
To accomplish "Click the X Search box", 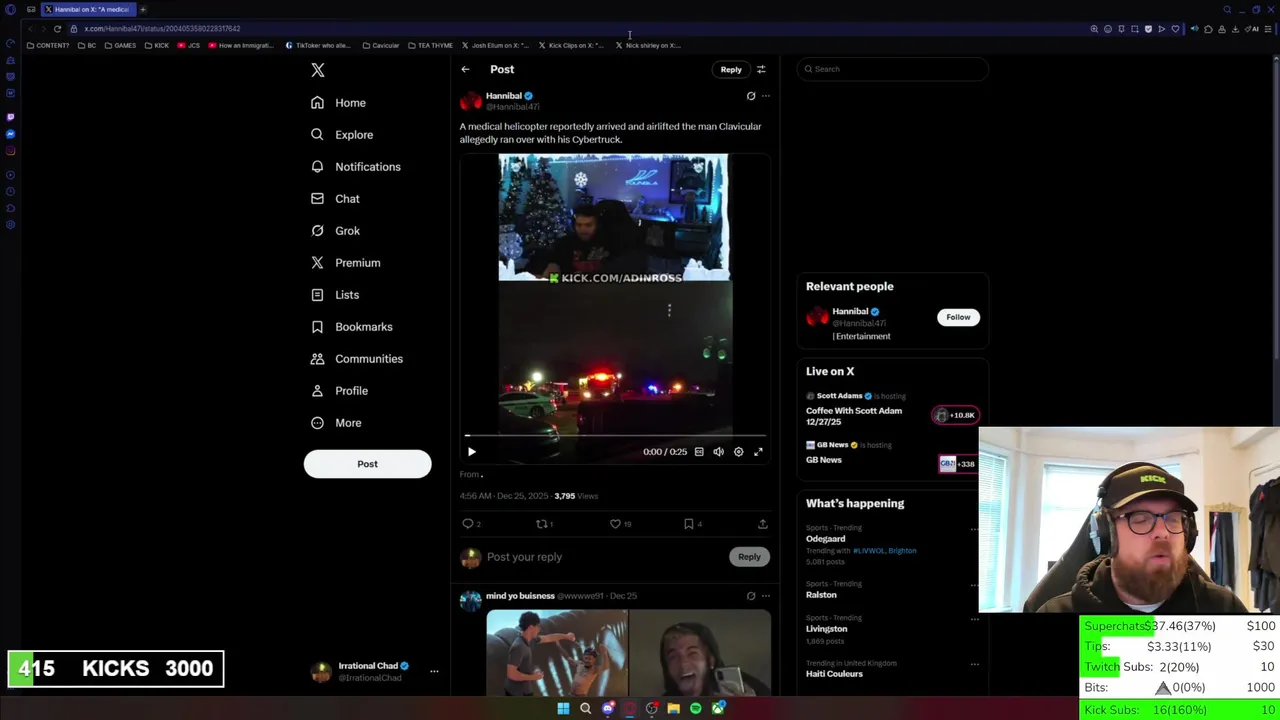I will (893, 69).
